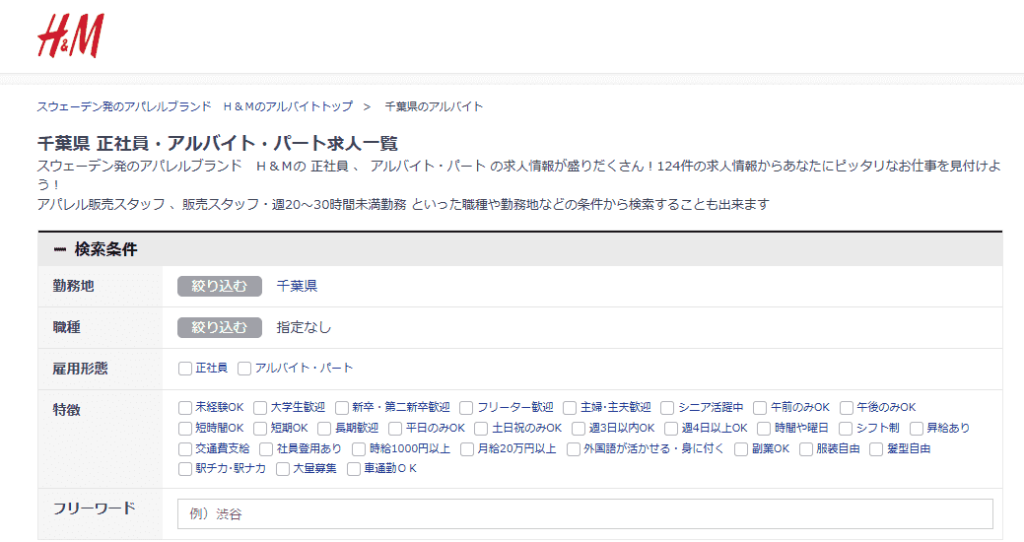Select 社員登用あり checkbox
Image resolution: width=1024 pixels, height=542 pixels.
(x=266, y=449)
